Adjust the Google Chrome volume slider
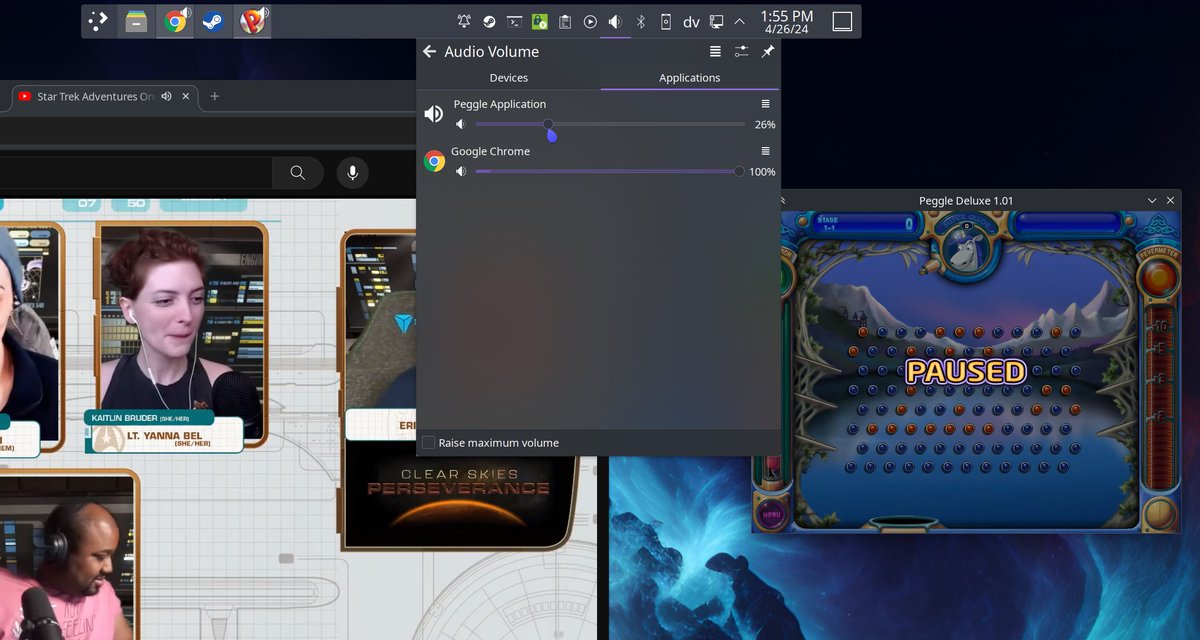The height and width of the screenshot is (640, 1200). pos(610,172)
